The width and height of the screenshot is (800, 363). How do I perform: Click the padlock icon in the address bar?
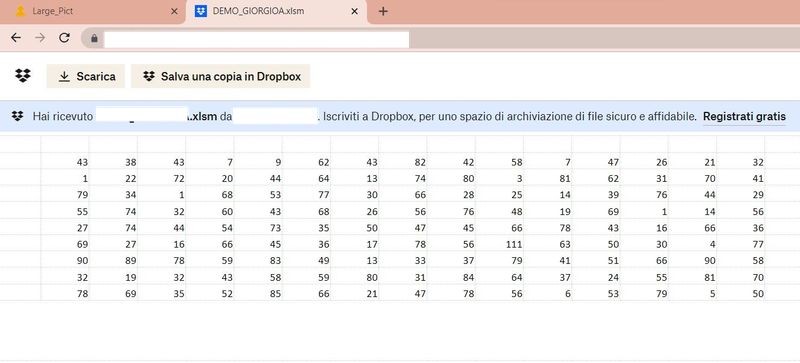tap(94, 38)
